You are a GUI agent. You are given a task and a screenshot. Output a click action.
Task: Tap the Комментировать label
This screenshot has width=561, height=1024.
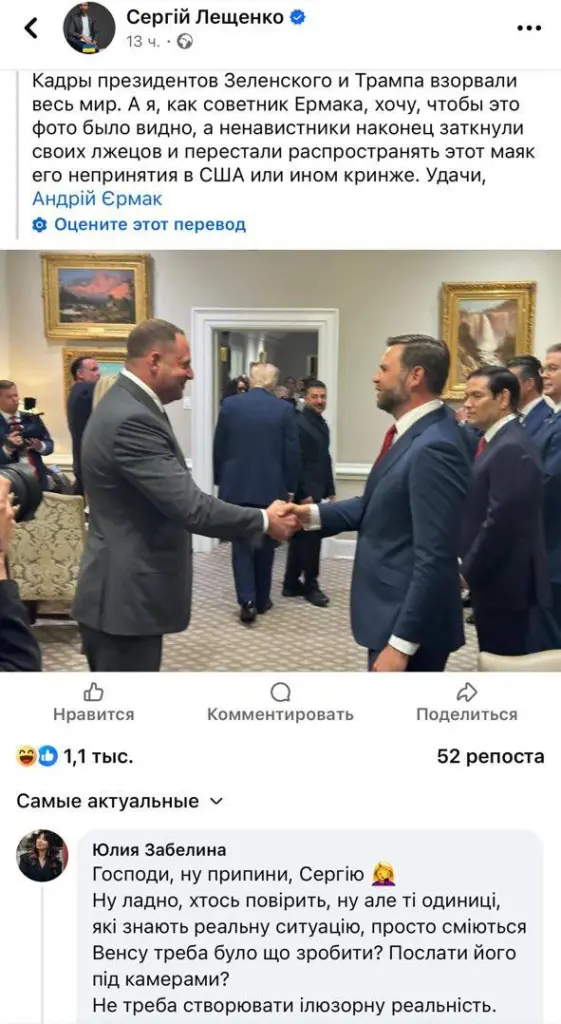point(280,714)
